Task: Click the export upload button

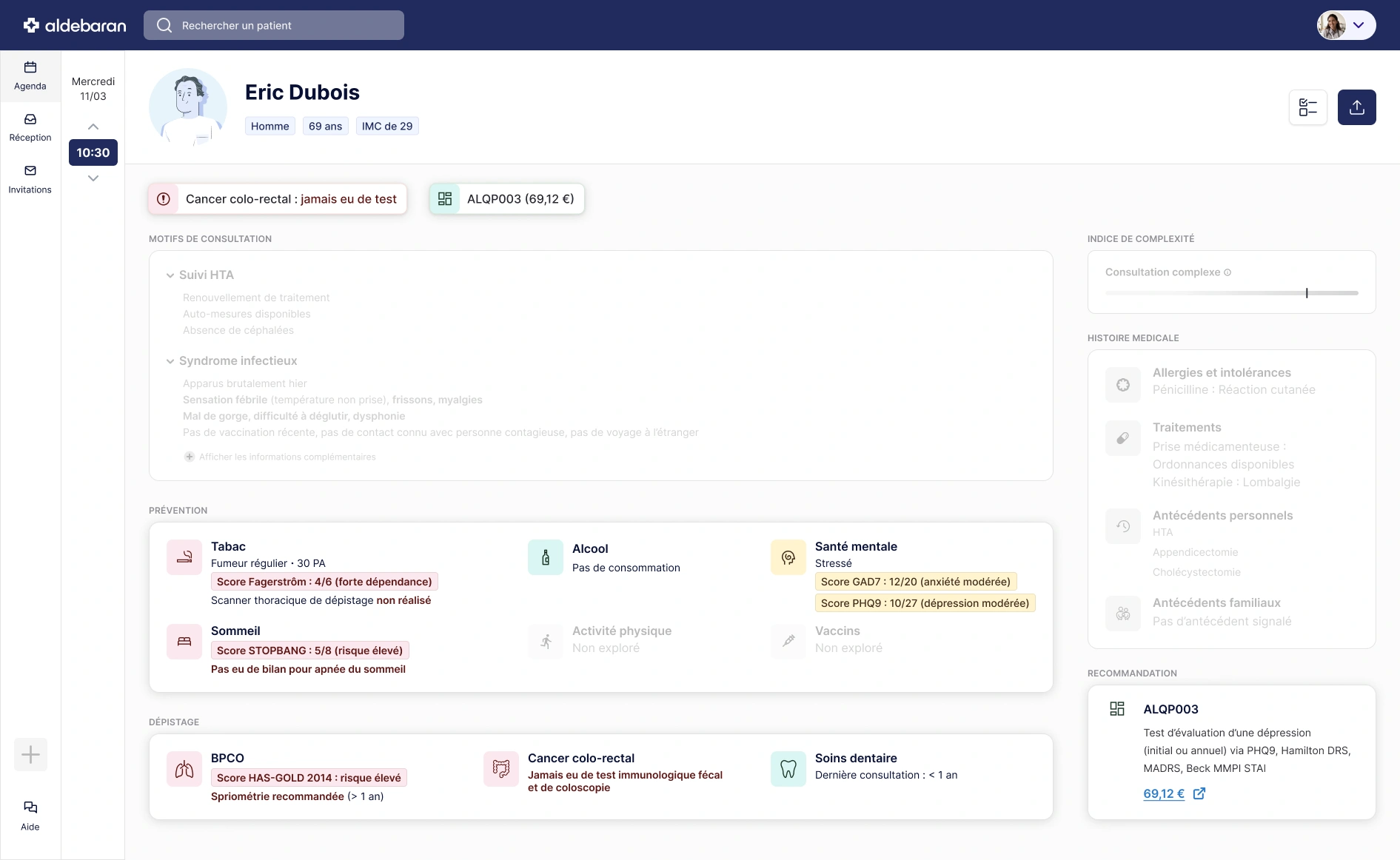Action: [x=1357, y=107]
